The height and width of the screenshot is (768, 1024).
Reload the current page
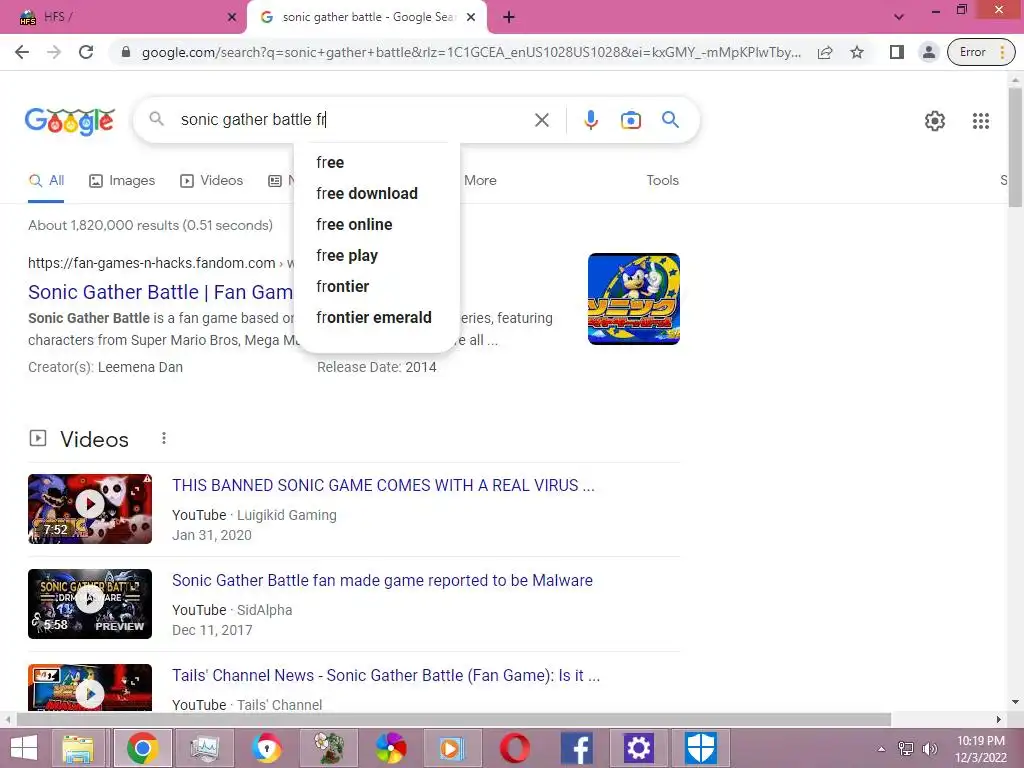click(86, 52)
